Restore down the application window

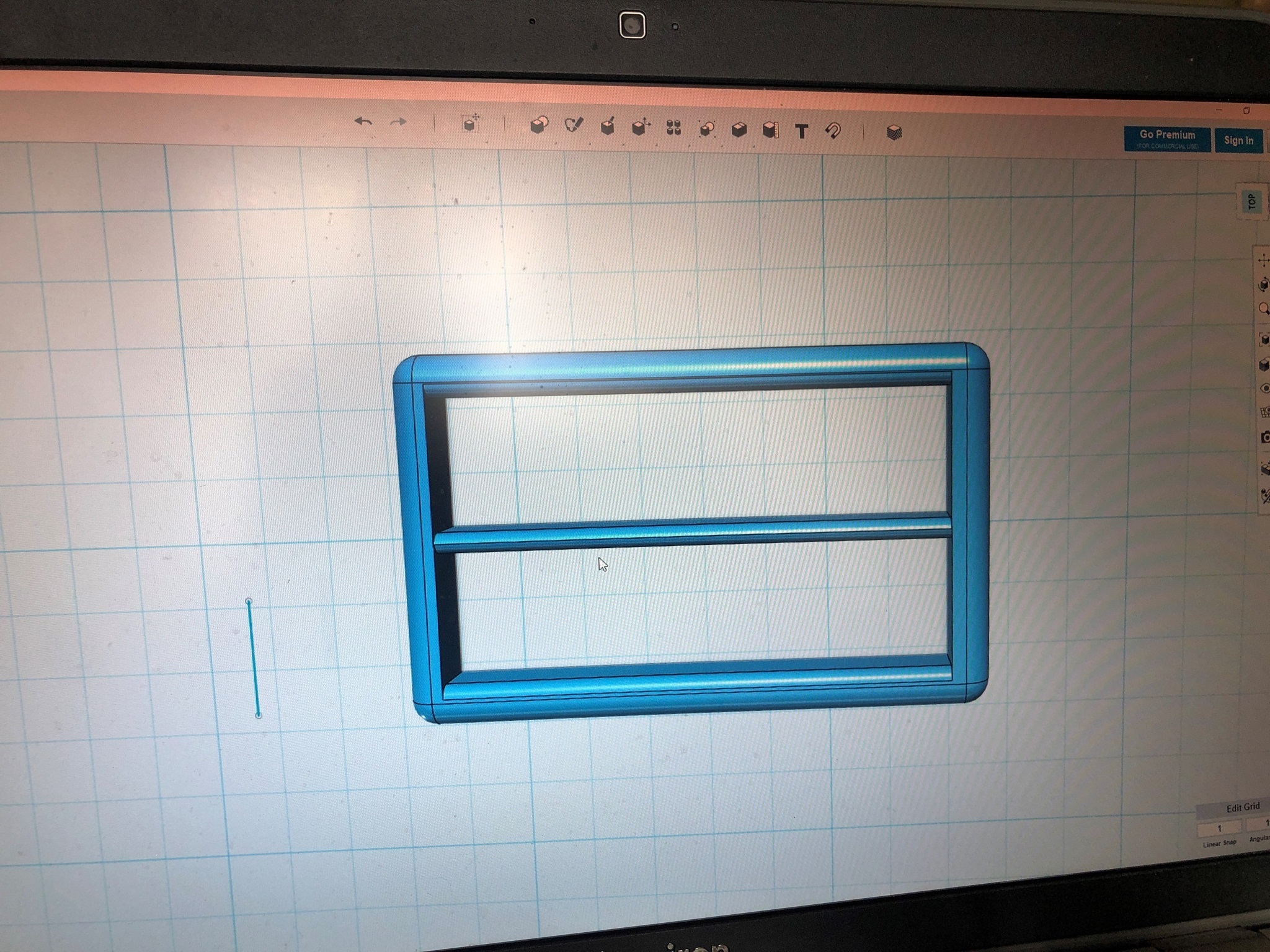coord(1246,110)
